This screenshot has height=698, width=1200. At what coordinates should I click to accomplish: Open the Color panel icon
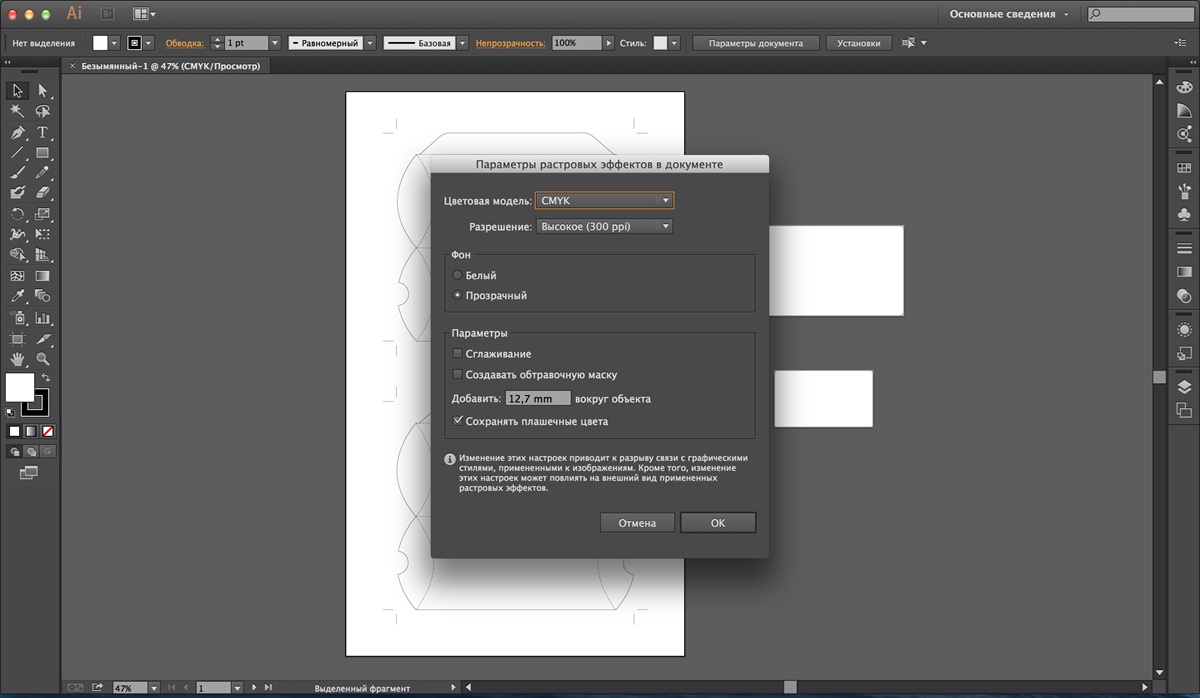[1184, 88]
